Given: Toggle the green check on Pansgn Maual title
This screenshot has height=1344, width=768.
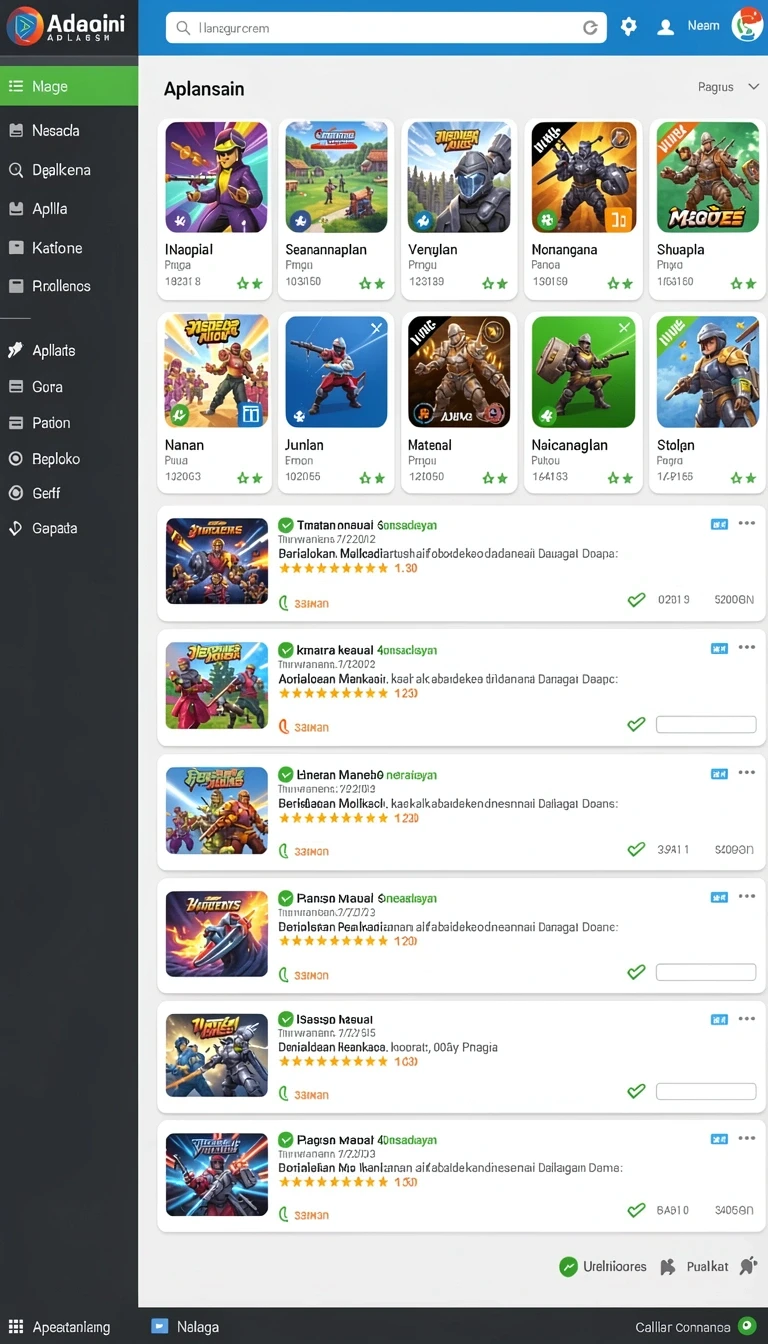Looking at the screenshot, I should [x=286, y=898].
